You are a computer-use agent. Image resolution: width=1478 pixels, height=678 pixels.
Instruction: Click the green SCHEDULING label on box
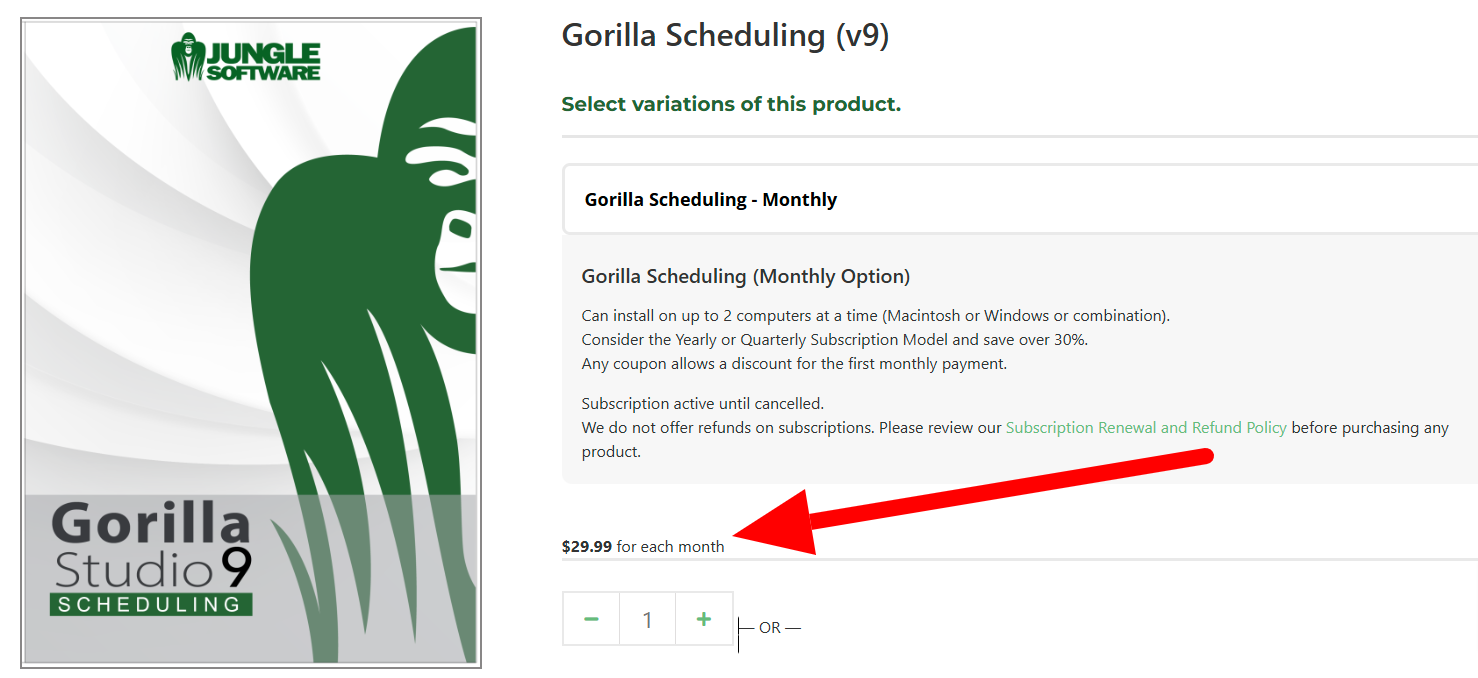click(x=151, y=604)
